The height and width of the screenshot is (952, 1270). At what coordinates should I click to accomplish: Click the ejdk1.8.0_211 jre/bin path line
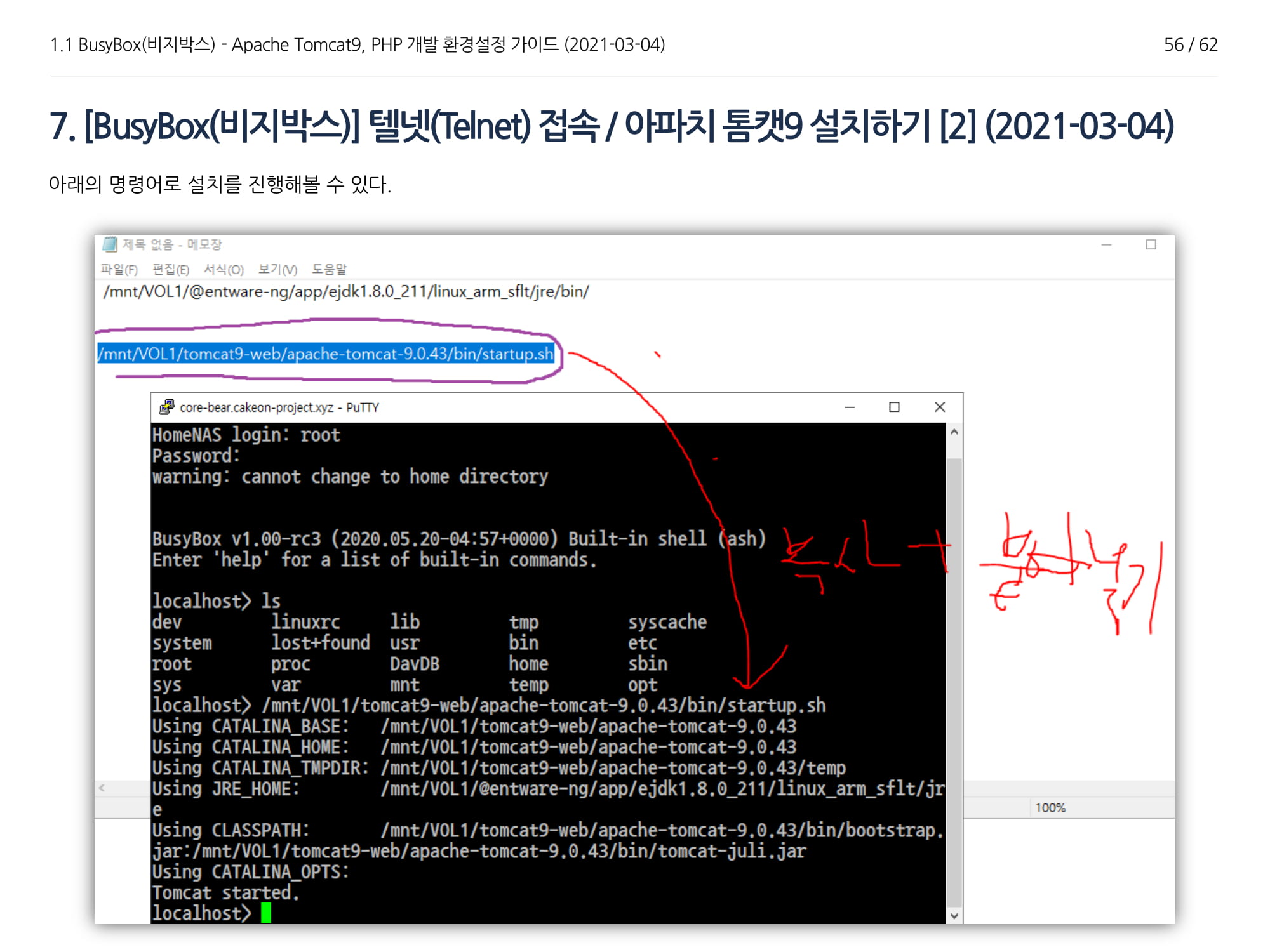[346, 291]
